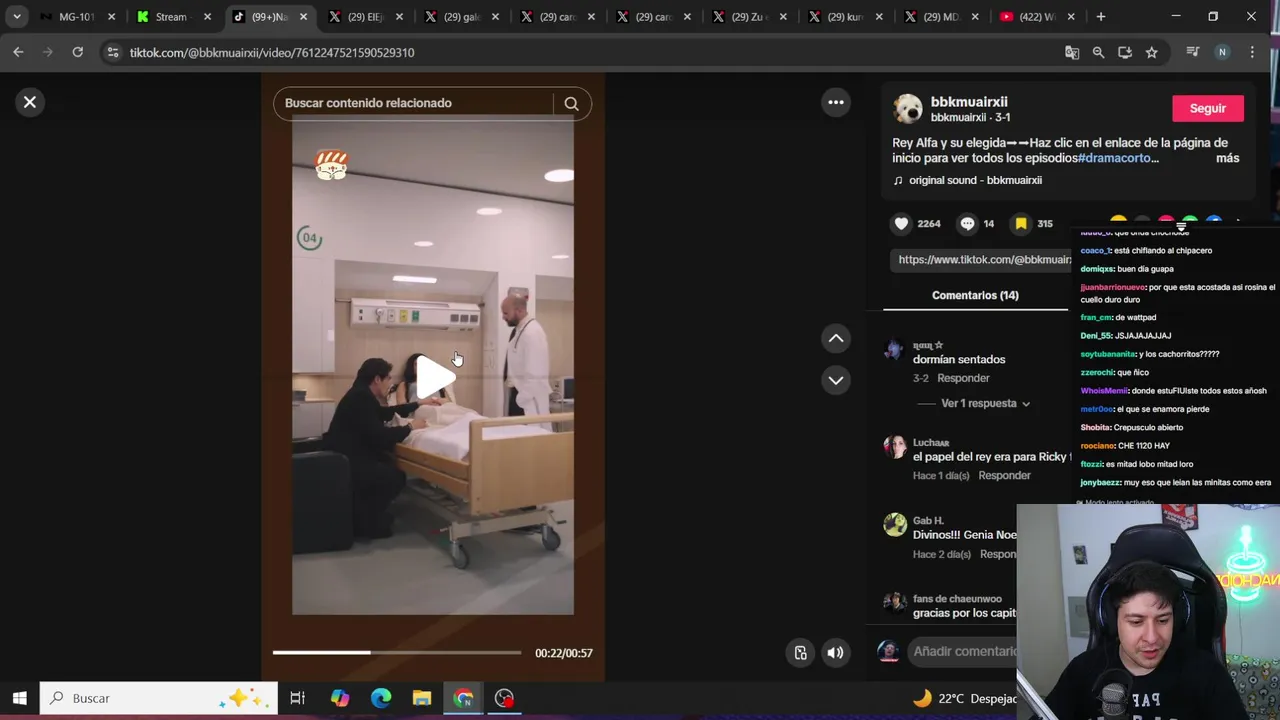The height and width of the screenshot is (720, 1280).
Task: Like the video with heart icon
Action: click(901, 224)
